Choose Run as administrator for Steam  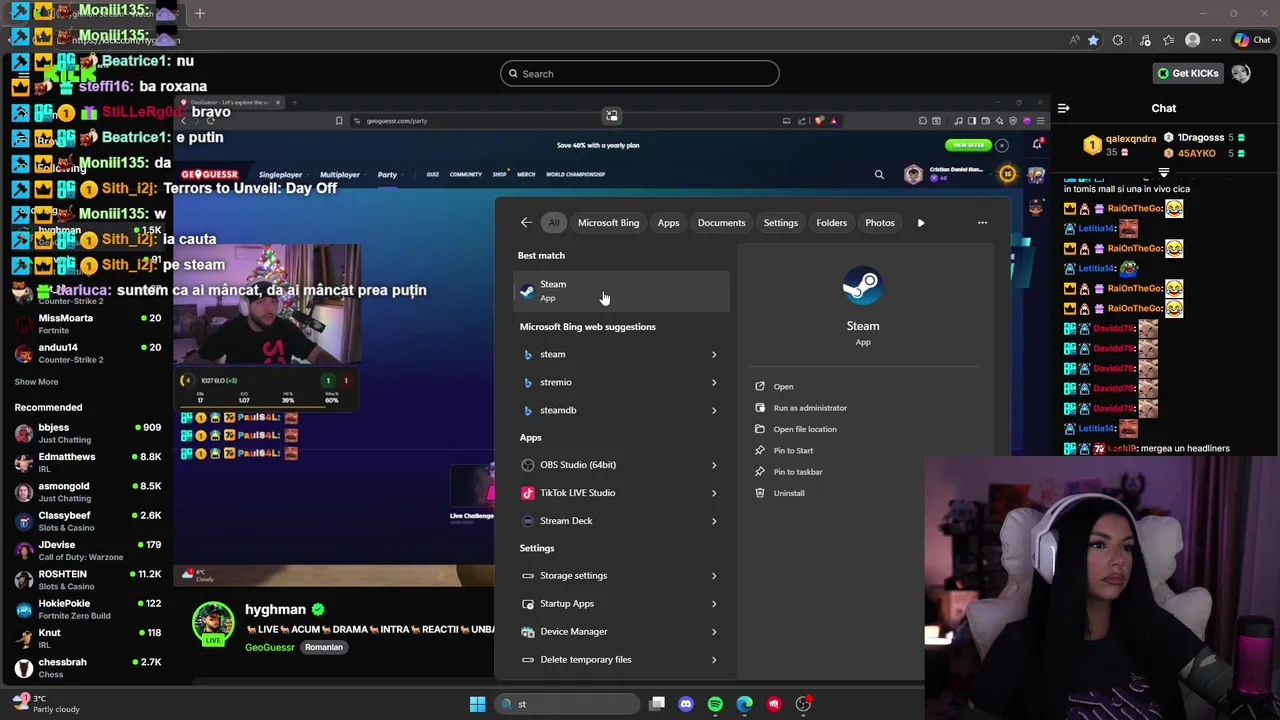[810, 408]
